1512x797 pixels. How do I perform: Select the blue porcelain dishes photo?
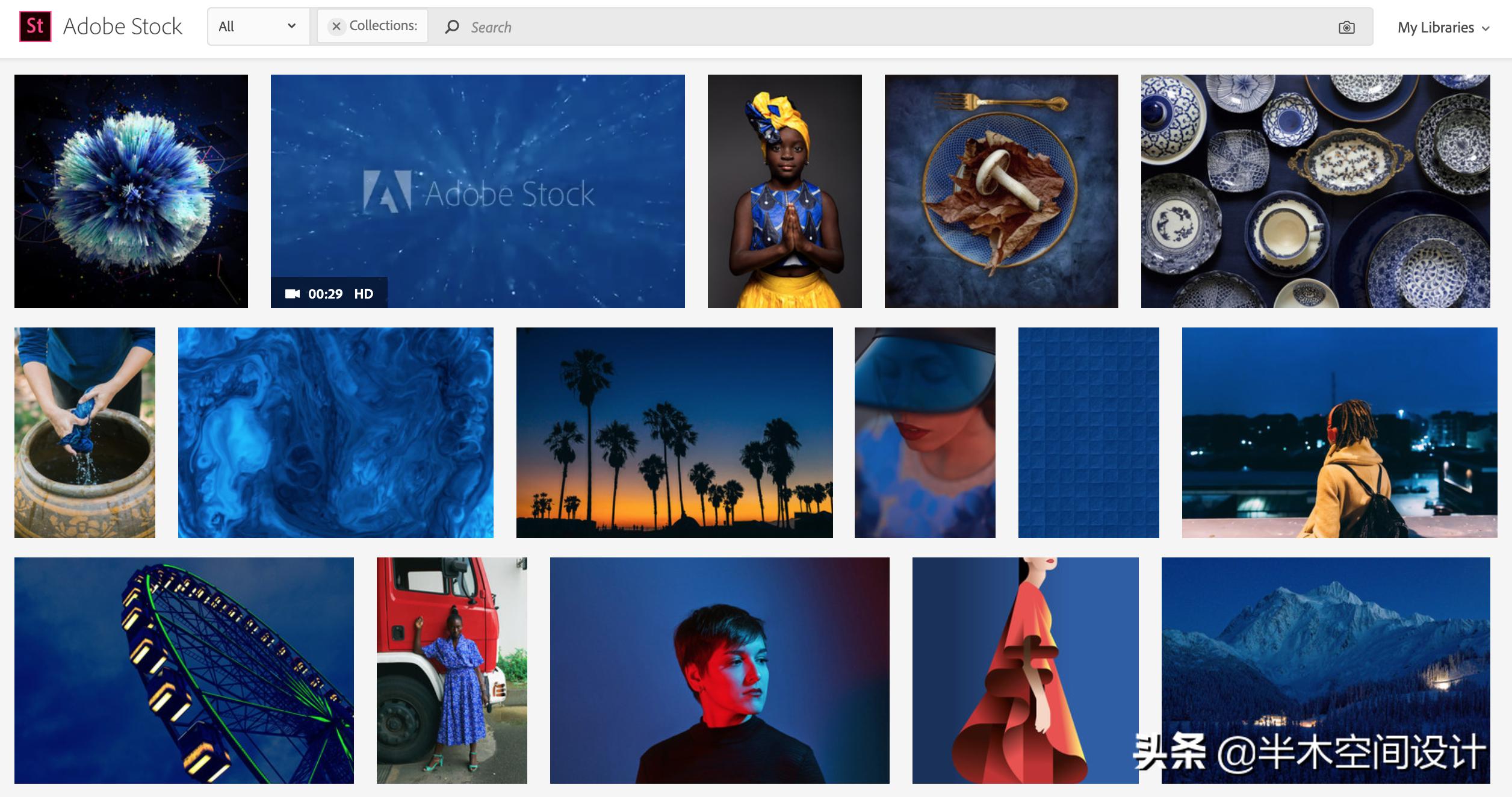(x=1315, y=191)
